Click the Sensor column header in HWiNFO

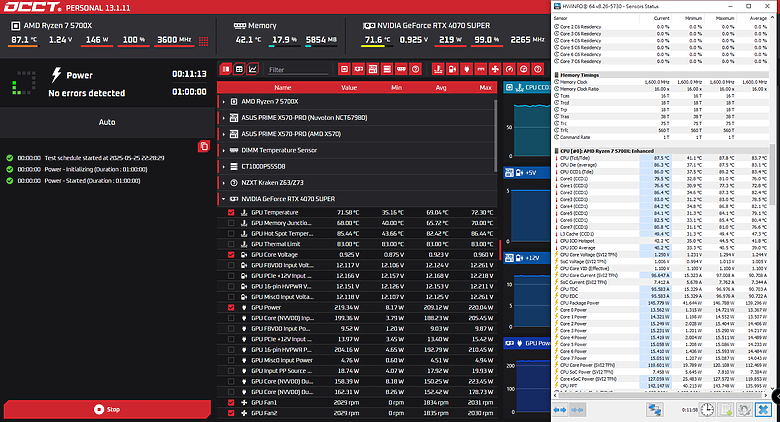tap(560, 18)
